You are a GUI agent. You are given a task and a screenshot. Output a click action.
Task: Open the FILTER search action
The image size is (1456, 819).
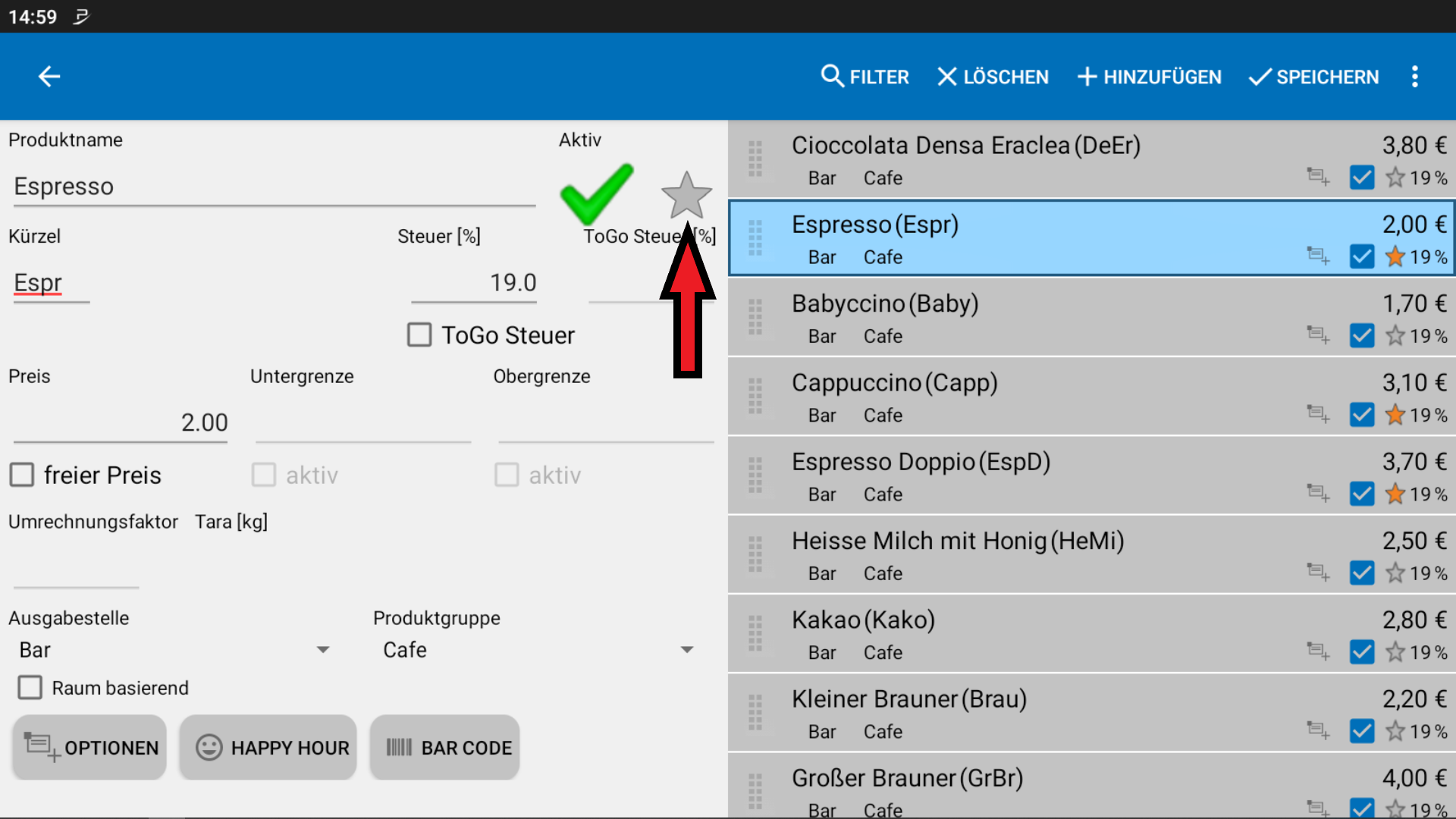point(864,77)
